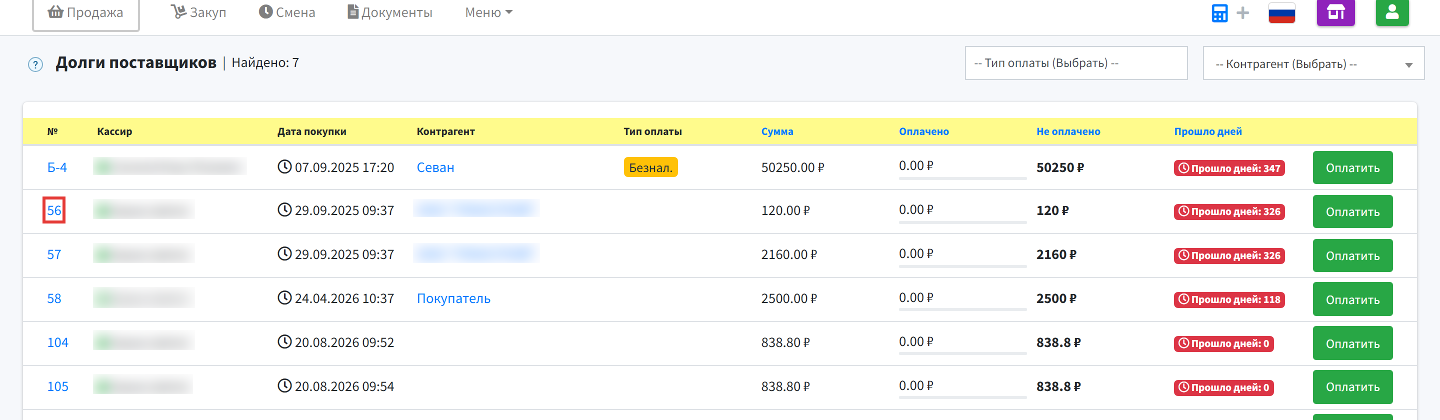
Task: Open the purple store icon button
Action: [1336, 12]
